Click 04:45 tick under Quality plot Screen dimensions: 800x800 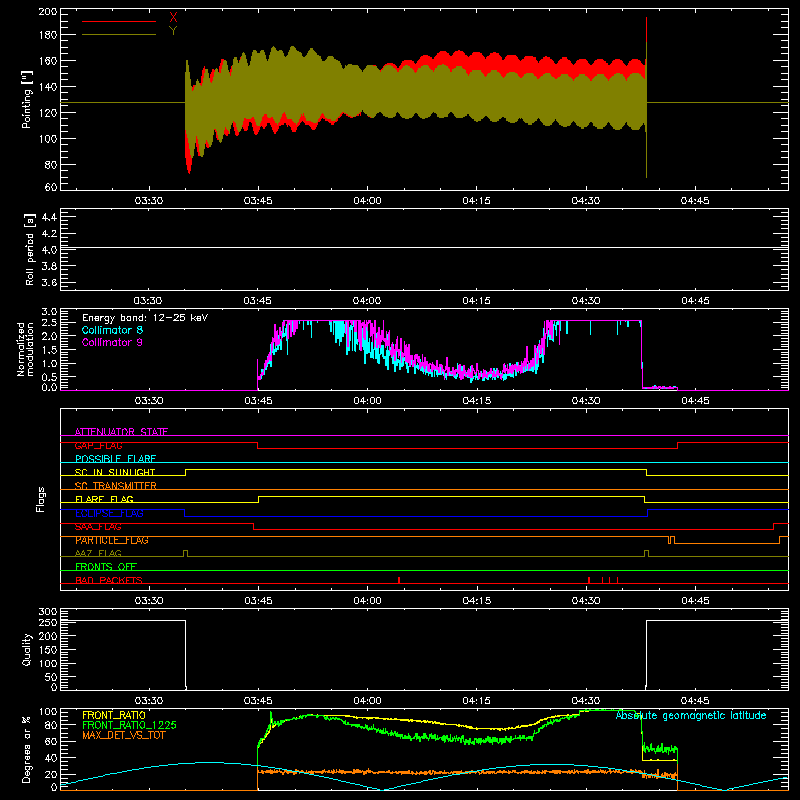point(694,701)
